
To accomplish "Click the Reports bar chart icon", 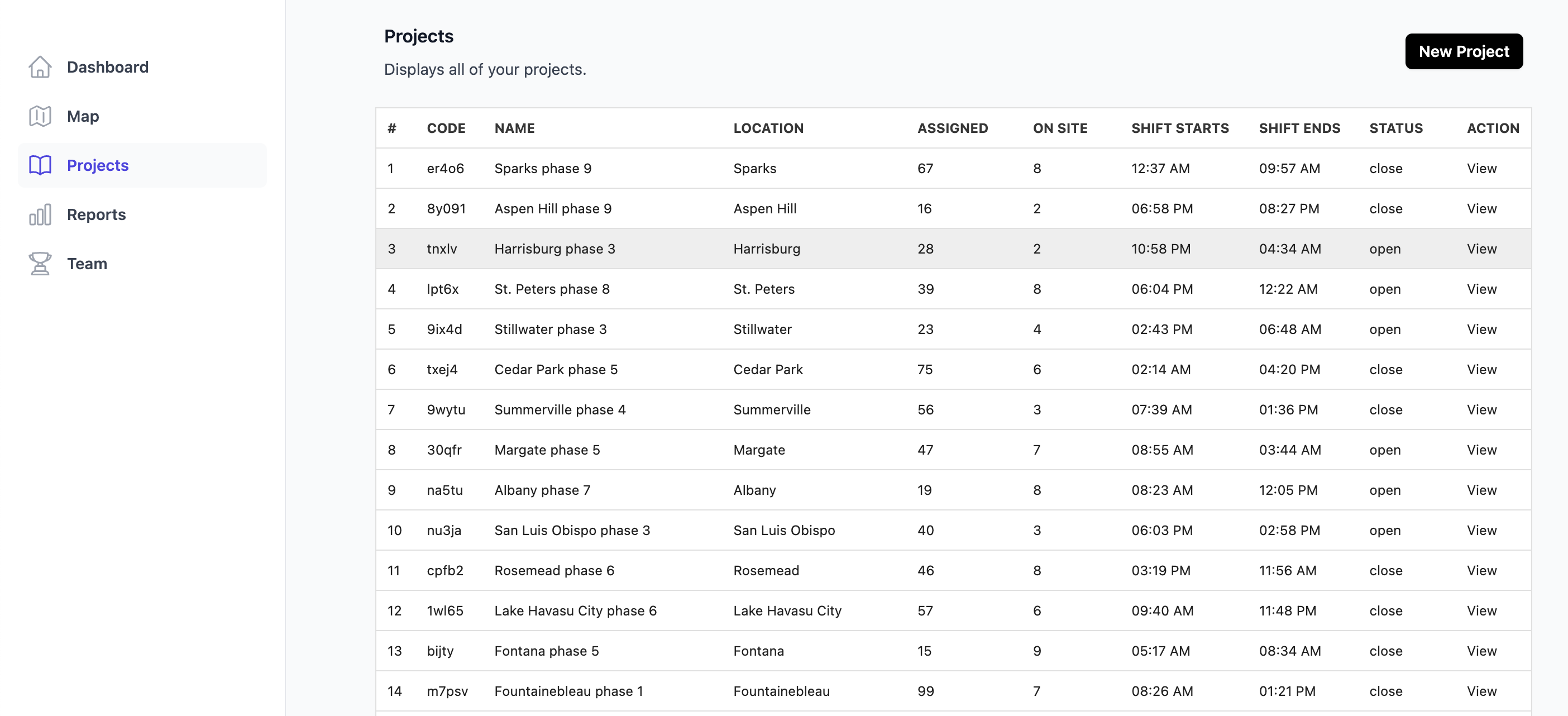I will [x=40, y=214].
